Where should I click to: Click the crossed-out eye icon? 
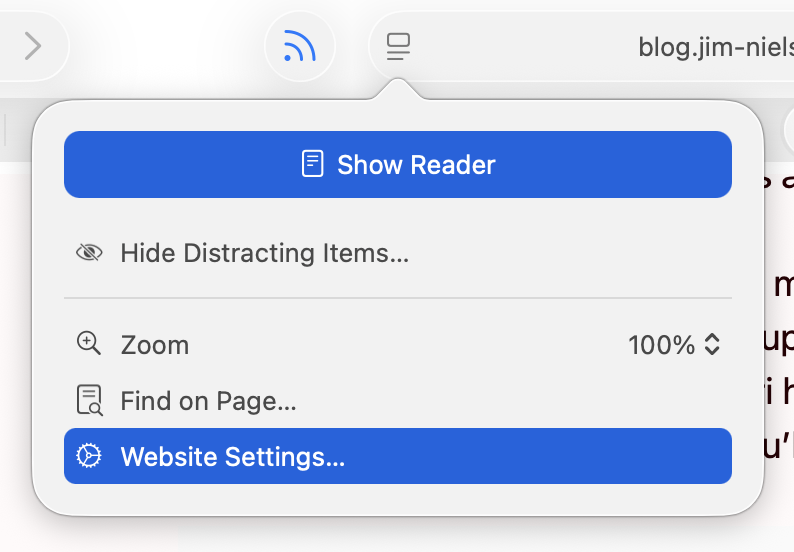pyautogui.click(x=89, y=253)
